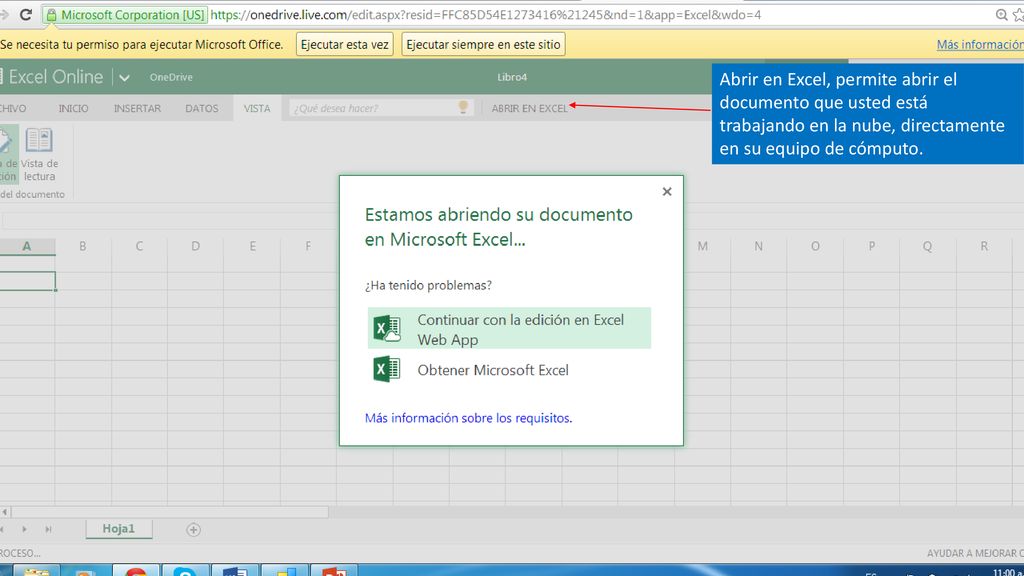This screenshot has height=576, width=1024.
Task: Select the VISTA ribbon tab
Action: pos(257,108)
